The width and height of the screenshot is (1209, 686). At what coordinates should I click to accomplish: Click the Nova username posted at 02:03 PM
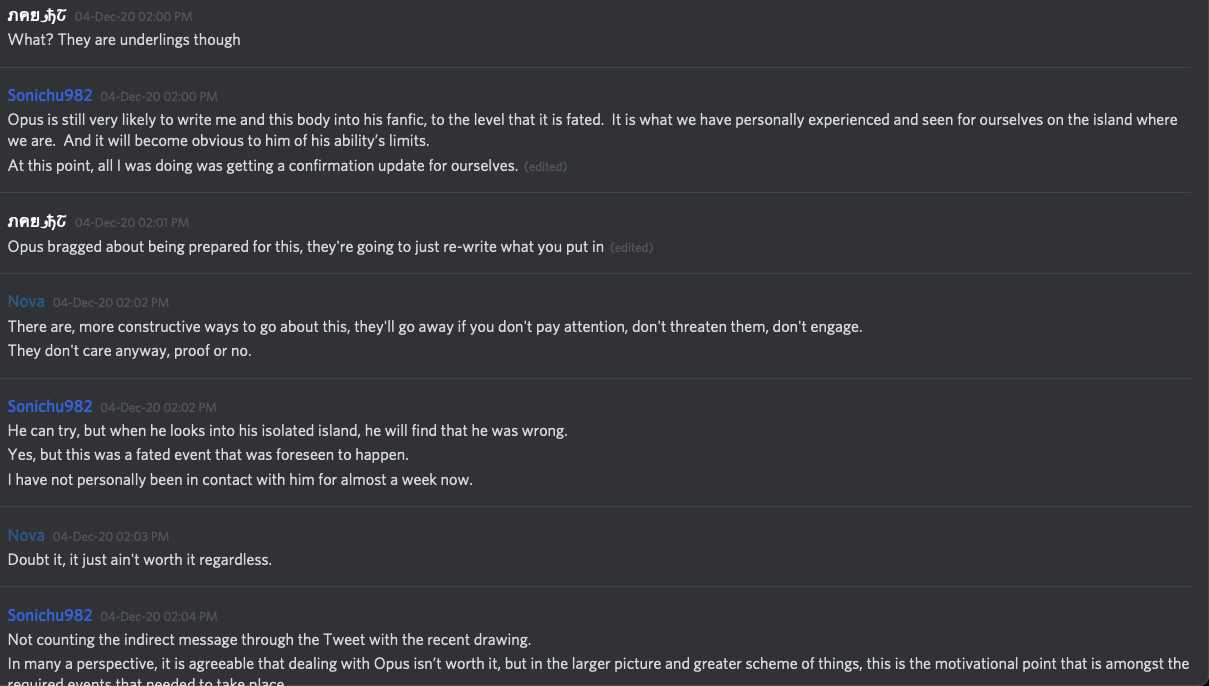26,536
